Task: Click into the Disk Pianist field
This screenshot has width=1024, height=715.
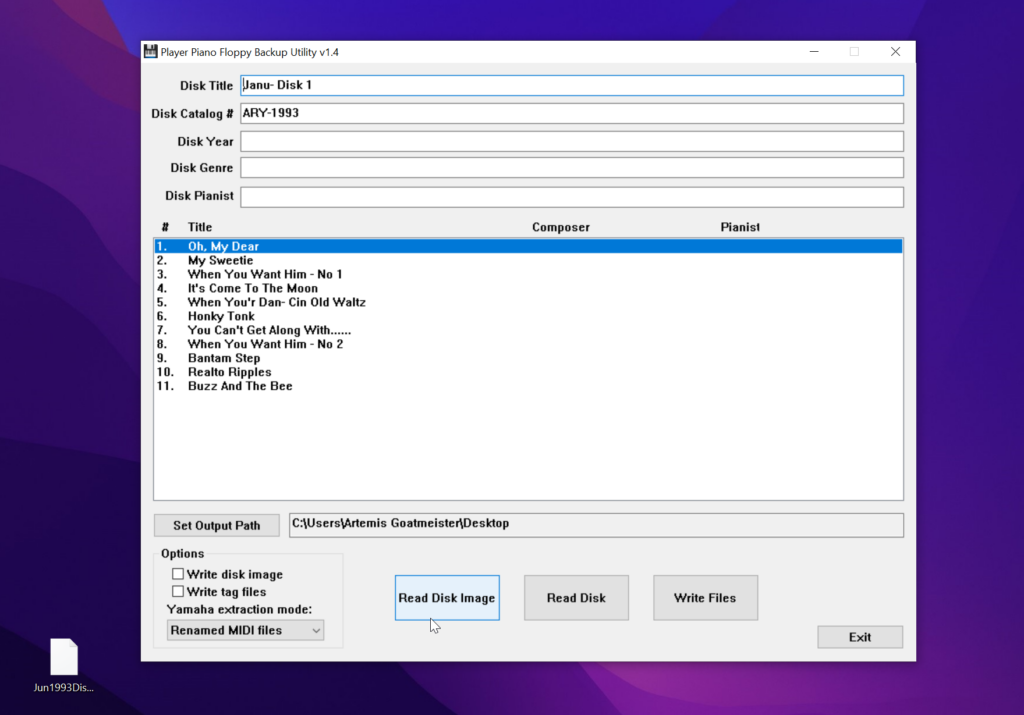Action: click(x=570, y=196)
